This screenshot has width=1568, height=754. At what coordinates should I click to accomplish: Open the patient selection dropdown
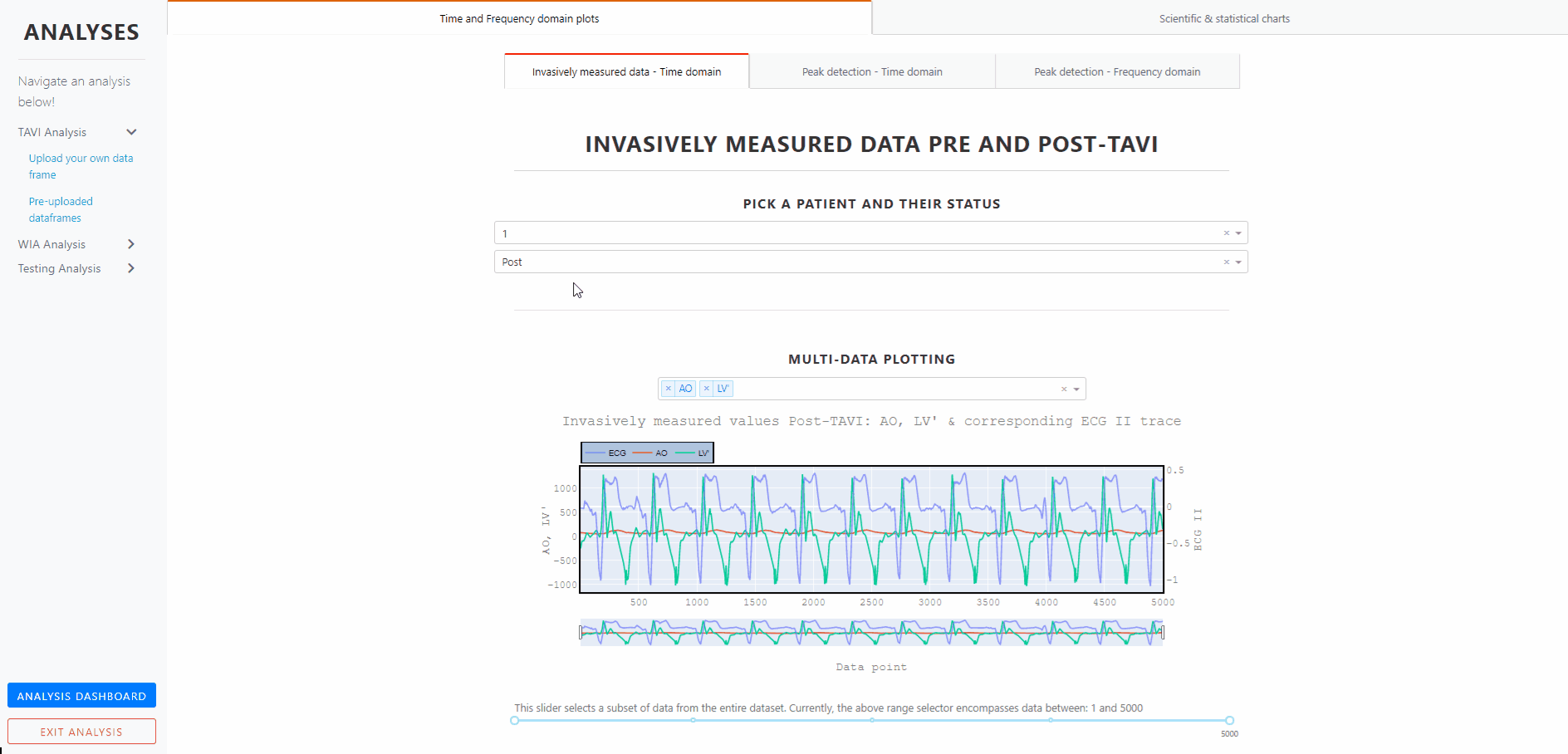point(1237,233)
